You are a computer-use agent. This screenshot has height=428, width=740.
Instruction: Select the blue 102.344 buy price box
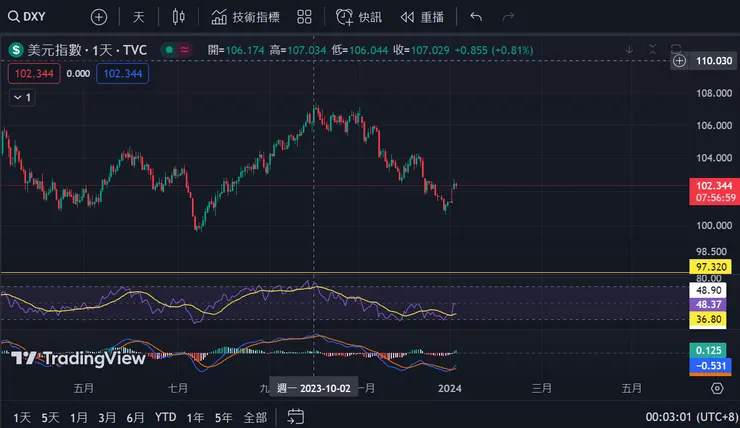click(x=123, y=74)
